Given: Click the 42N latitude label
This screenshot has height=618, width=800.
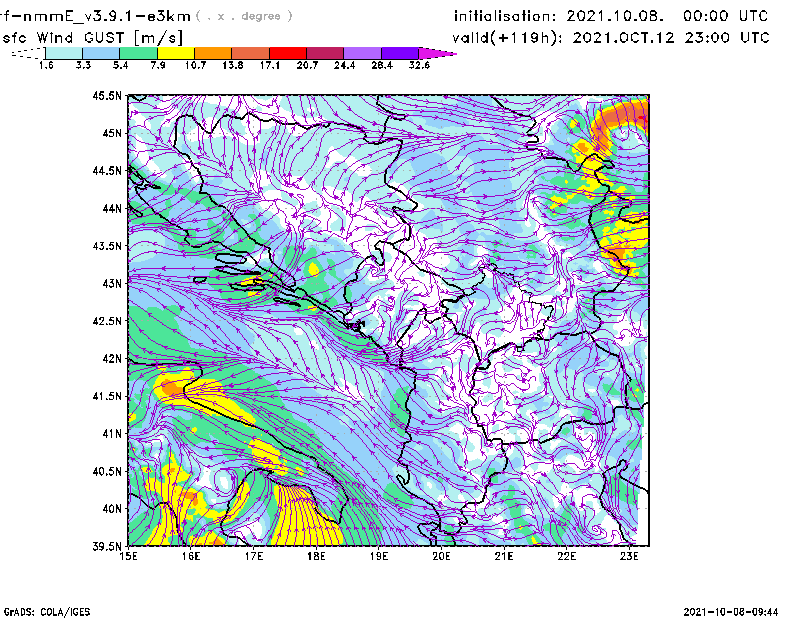Looking at the screenshot, I should click(112, 359).
